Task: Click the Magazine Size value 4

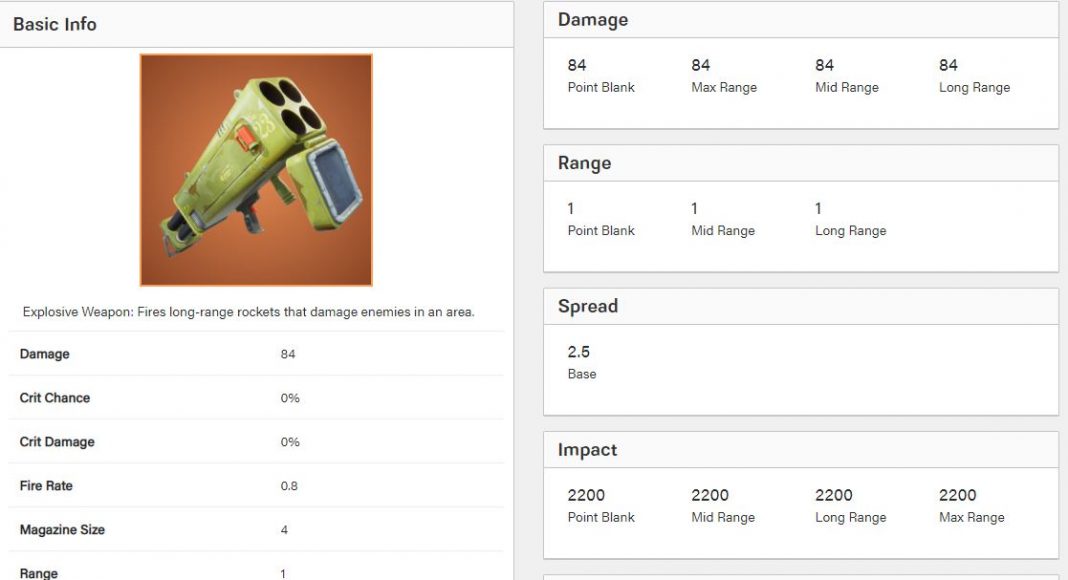Action: click(284, 530)
